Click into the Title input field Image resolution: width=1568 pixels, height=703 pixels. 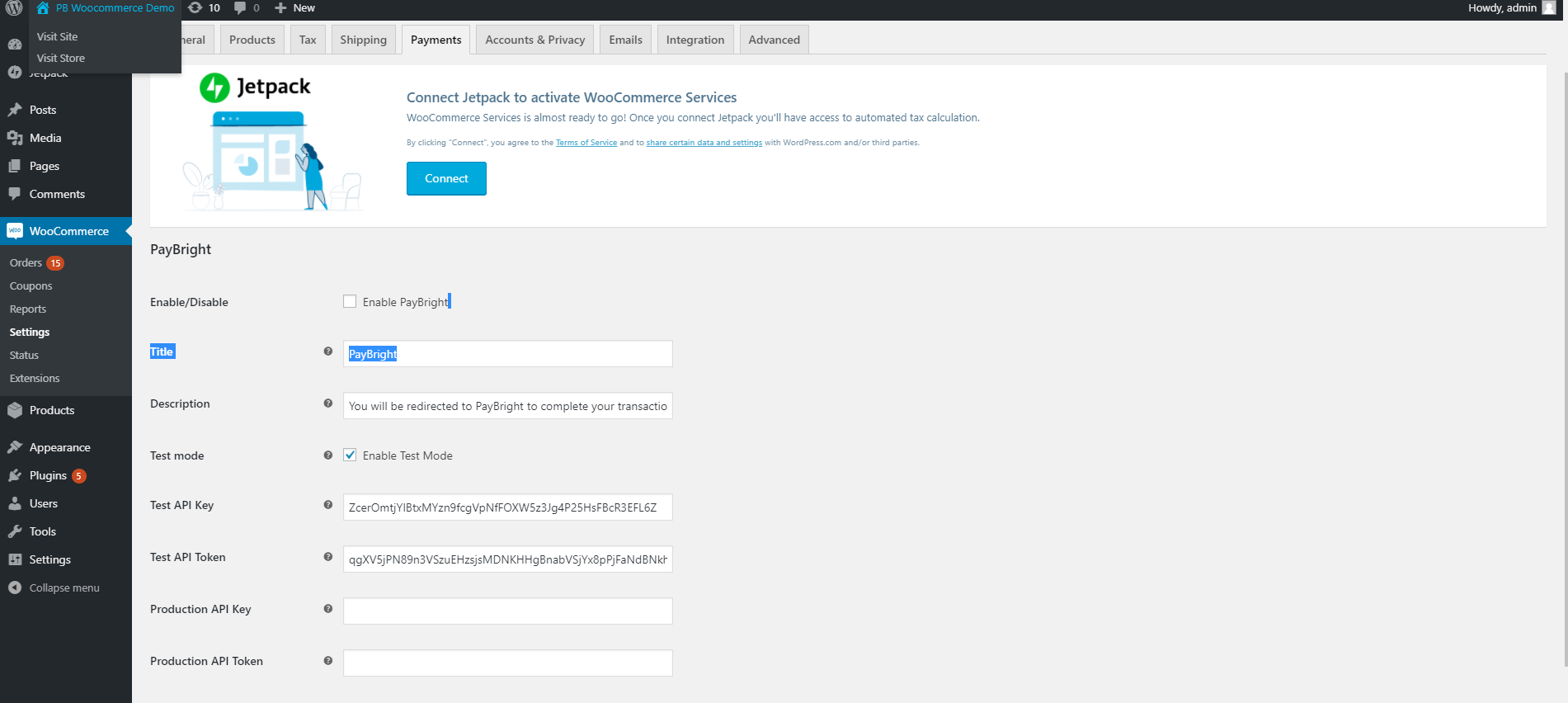tap(507, 354)
